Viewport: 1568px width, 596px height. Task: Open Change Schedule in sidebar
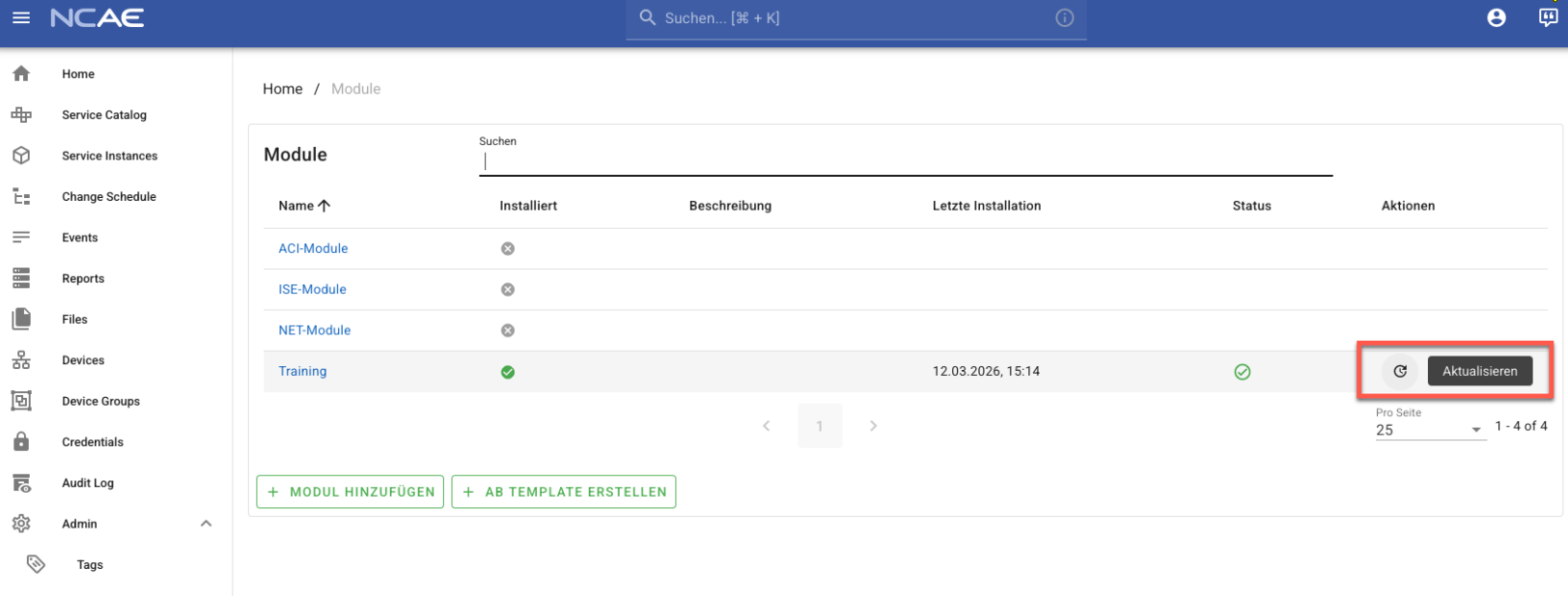click(x=109, y=196)
